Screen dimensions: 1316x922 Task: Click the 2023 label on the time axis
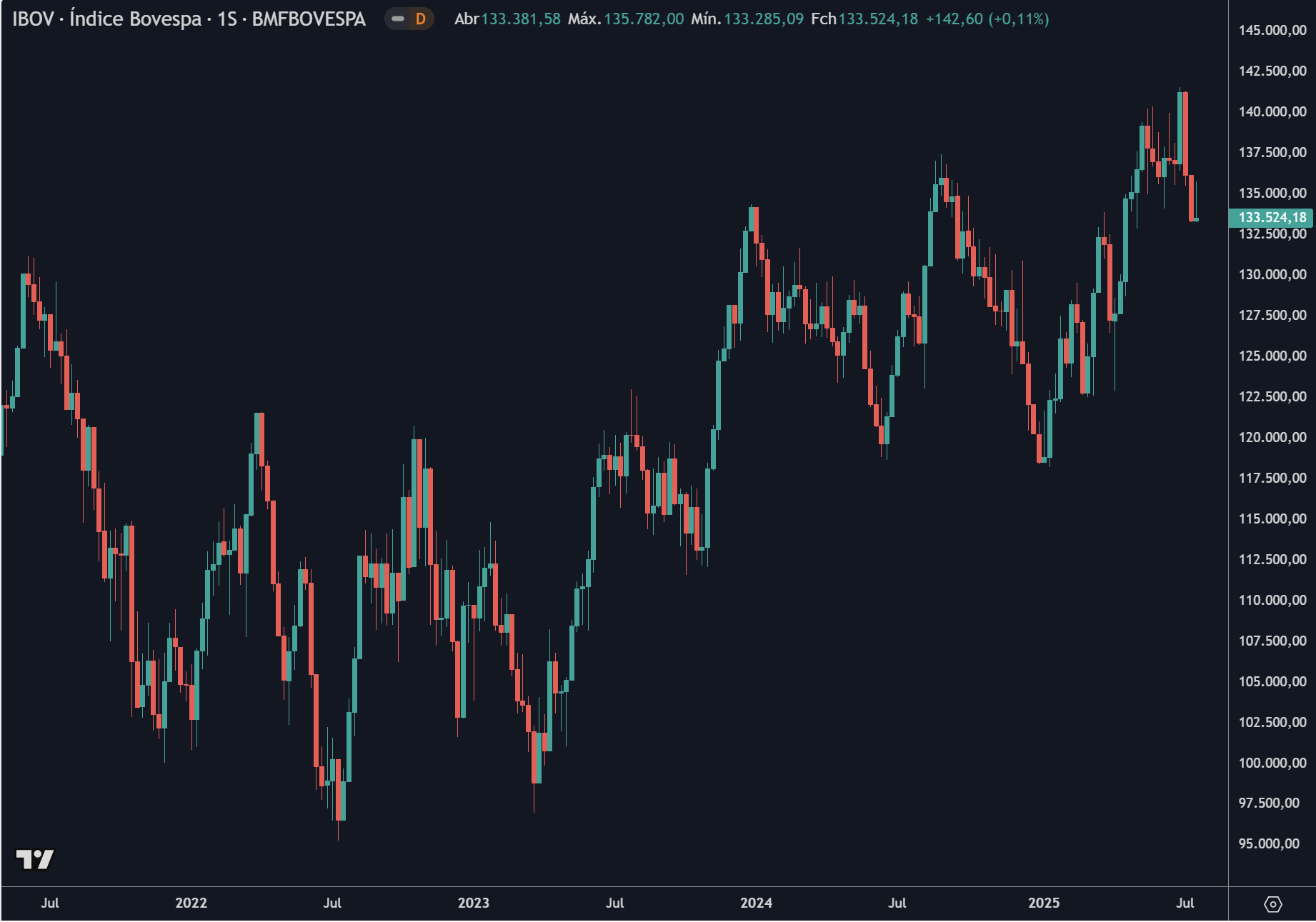point(473,903)
